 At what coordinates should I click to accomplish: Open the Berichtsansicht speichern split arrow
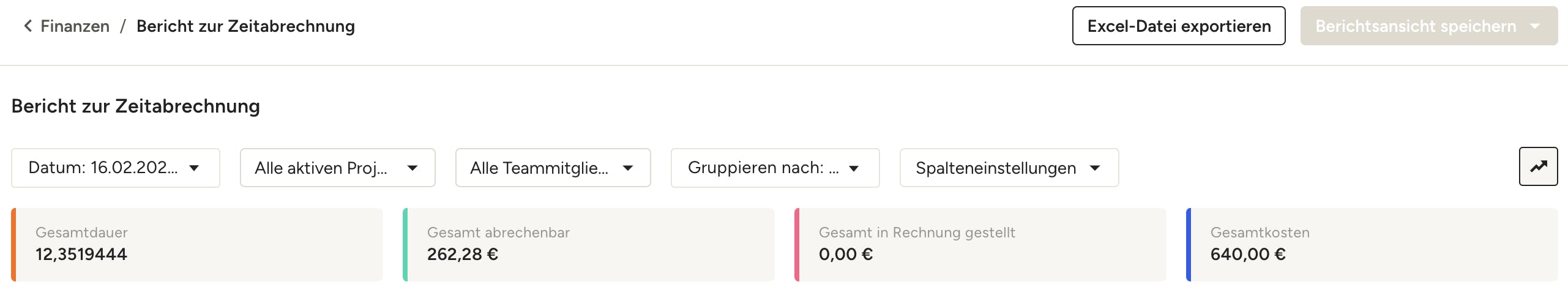[x=1535, y=26]
